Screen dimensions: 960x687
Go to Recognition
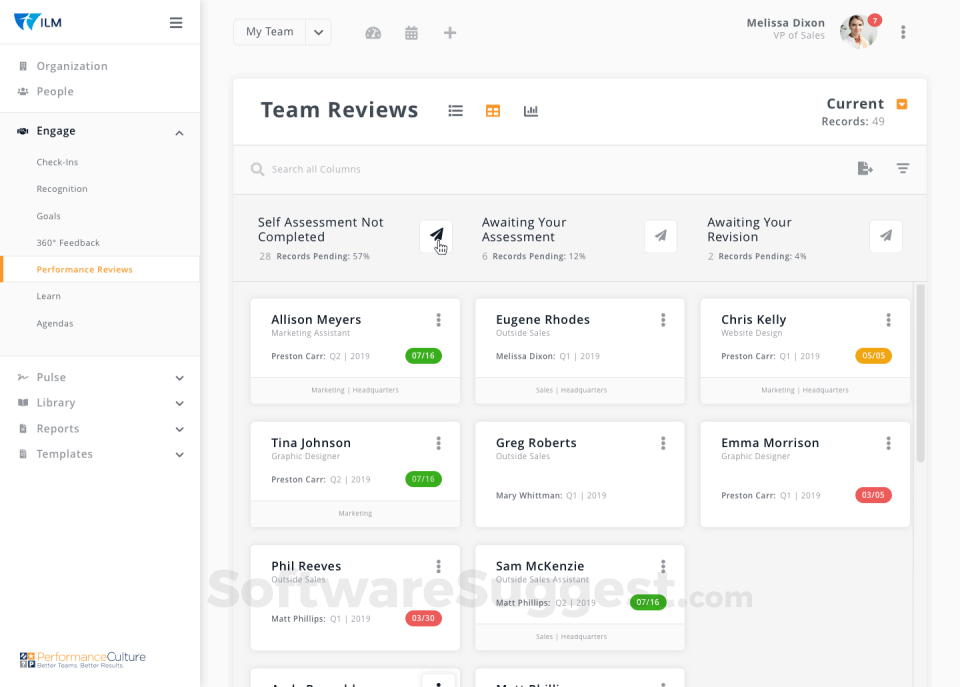point(62,189)
